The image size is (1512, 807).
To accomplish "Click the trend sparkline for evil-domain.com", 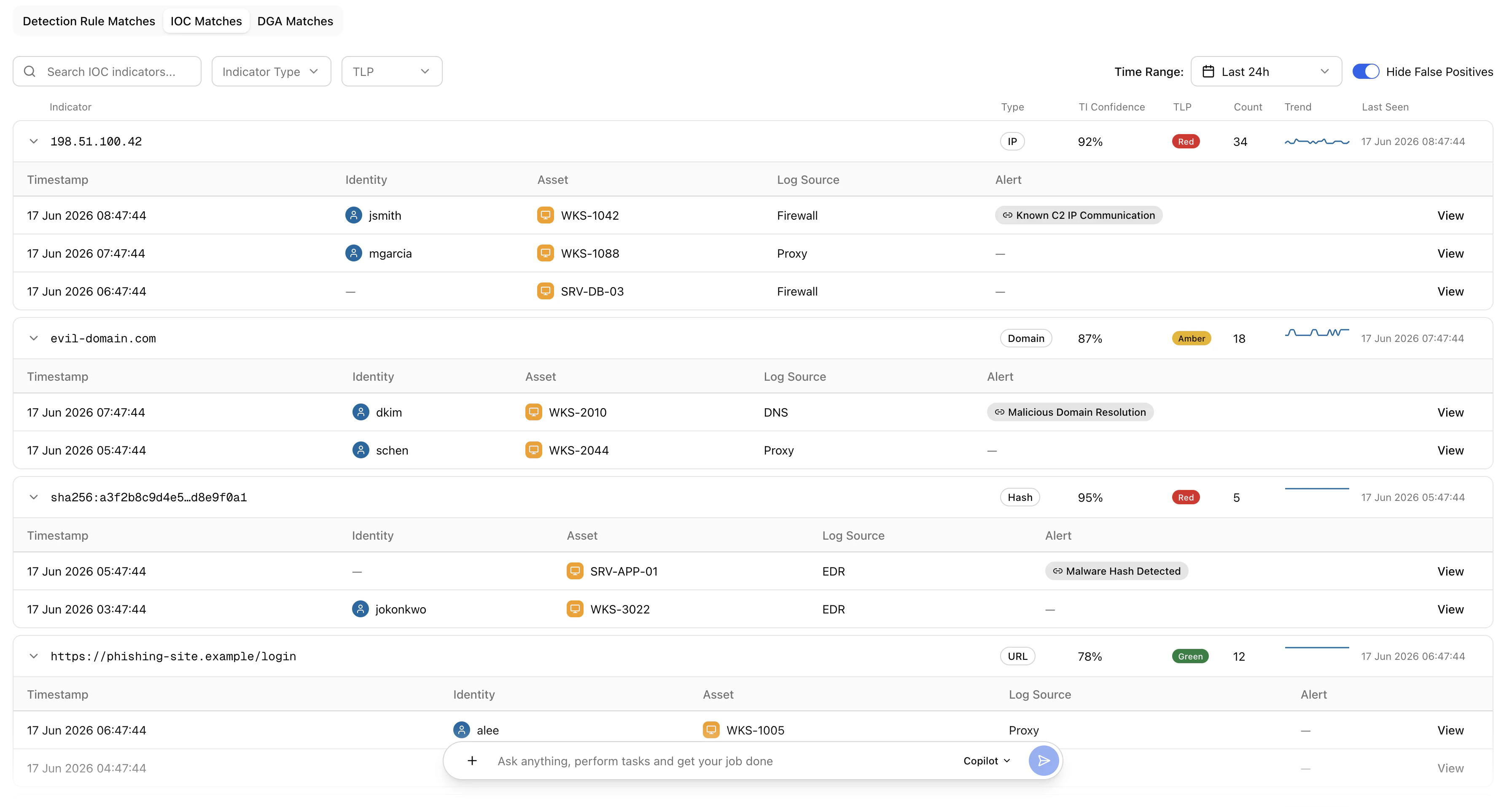I will [x=1316, y=333].
